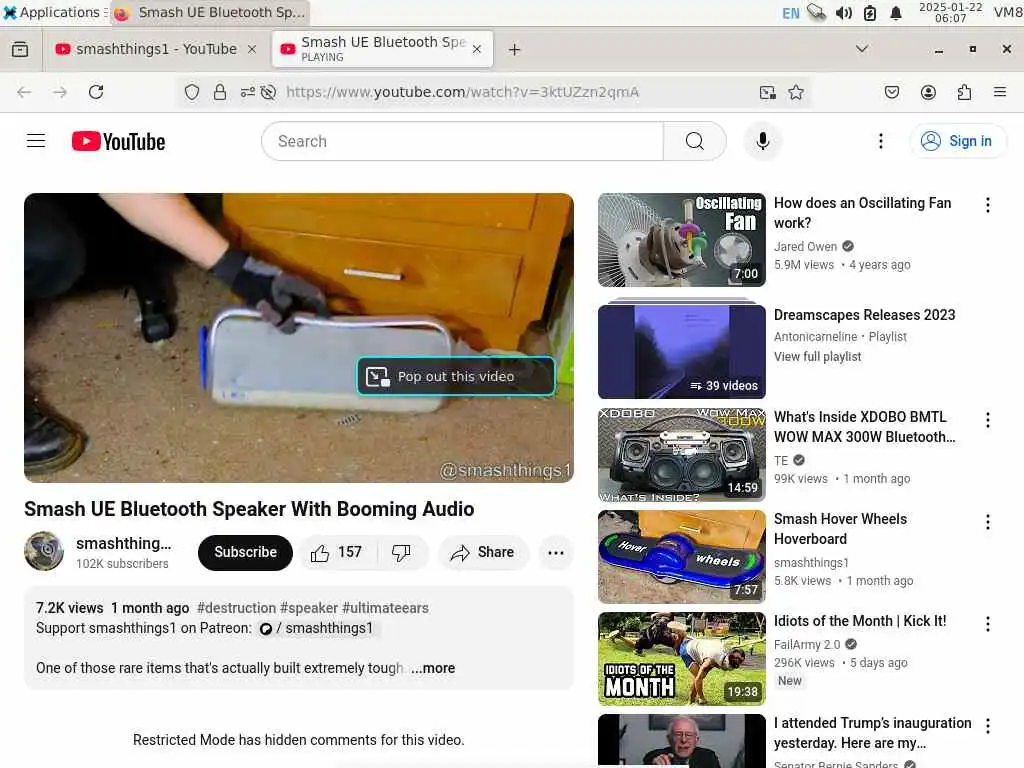The width and height of the screenshot is (1024, 768).
Task: Select the Smash UE Bluetooth Sp... taskbar window button
Action: coord(210,12)
